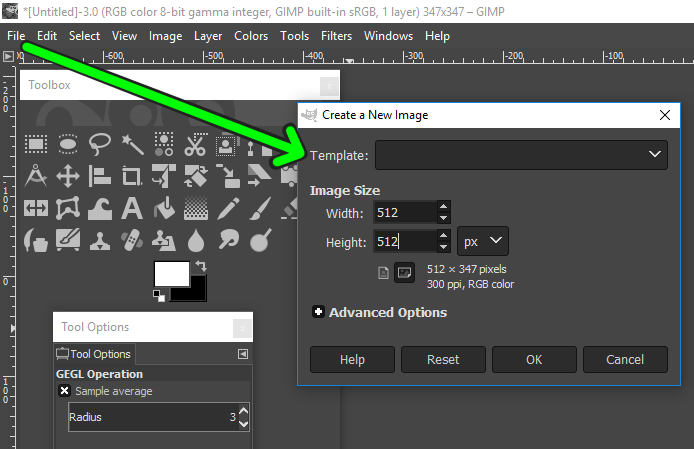Select the Foreground Select tool
The height and width of the screenshot is (449, 694).
(x=226, y=145)
